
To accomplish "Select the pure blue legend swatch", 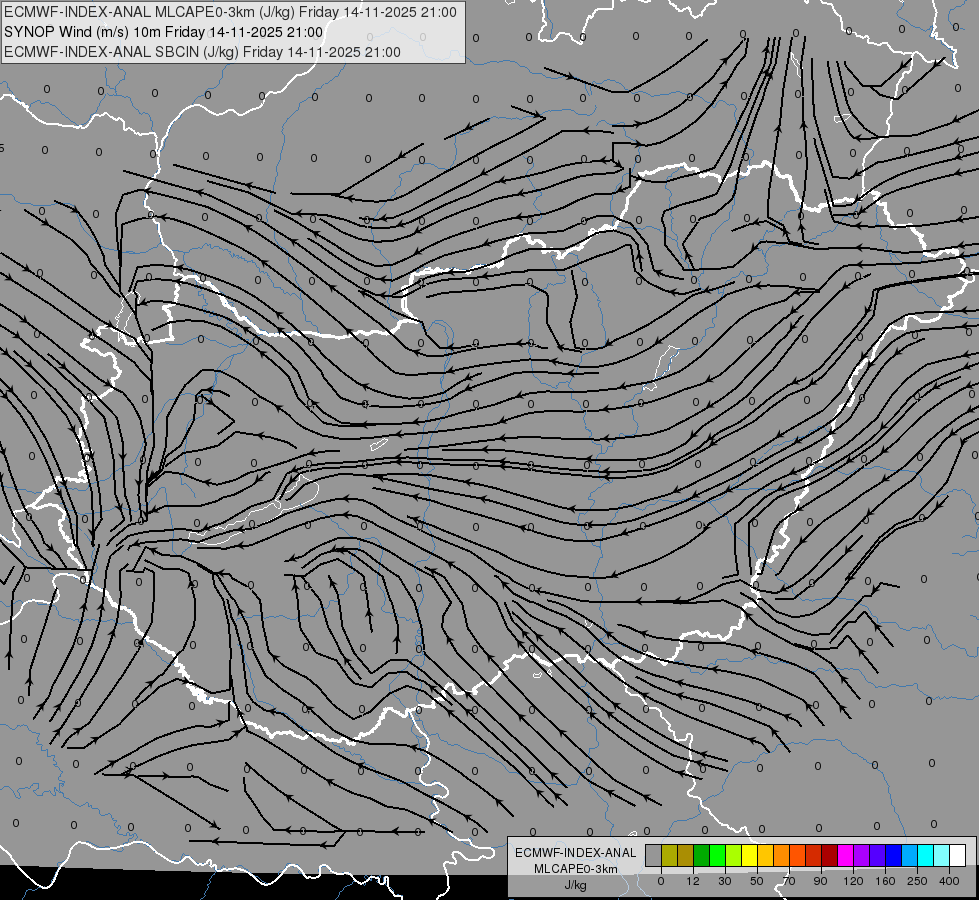I will point(893,855).
